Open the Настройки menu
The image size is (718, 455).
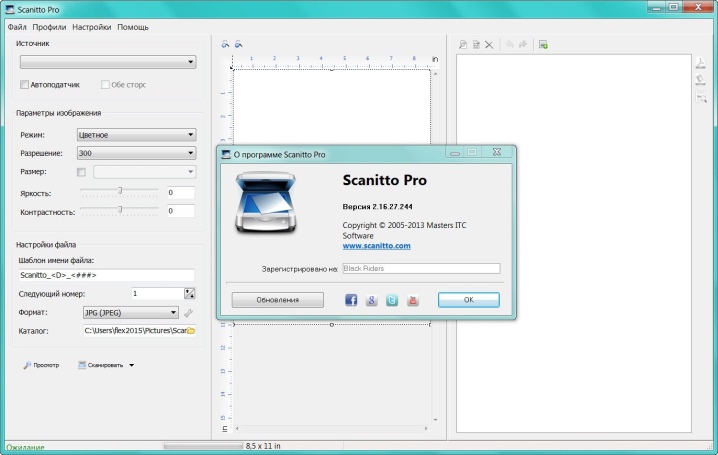(x=92, y=27)
